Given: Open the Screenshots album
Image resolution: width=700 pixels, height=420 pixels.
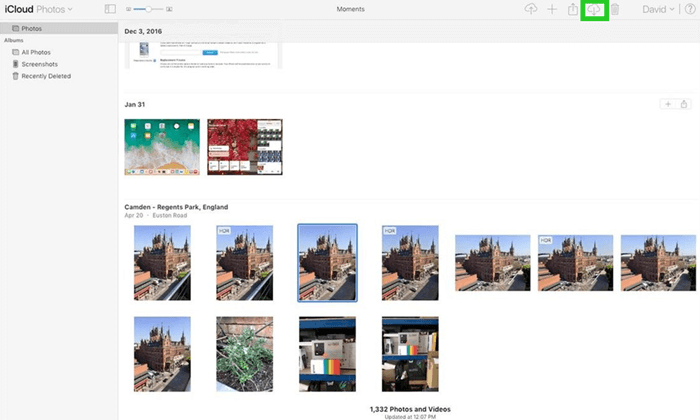Looking at the screenshot, I should [39, 63].
